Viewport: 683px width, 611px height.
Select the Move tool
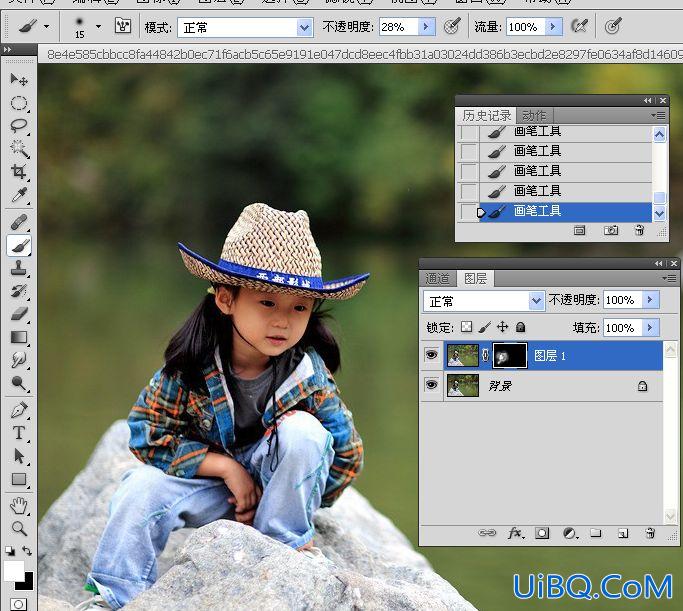pos(19,80)
